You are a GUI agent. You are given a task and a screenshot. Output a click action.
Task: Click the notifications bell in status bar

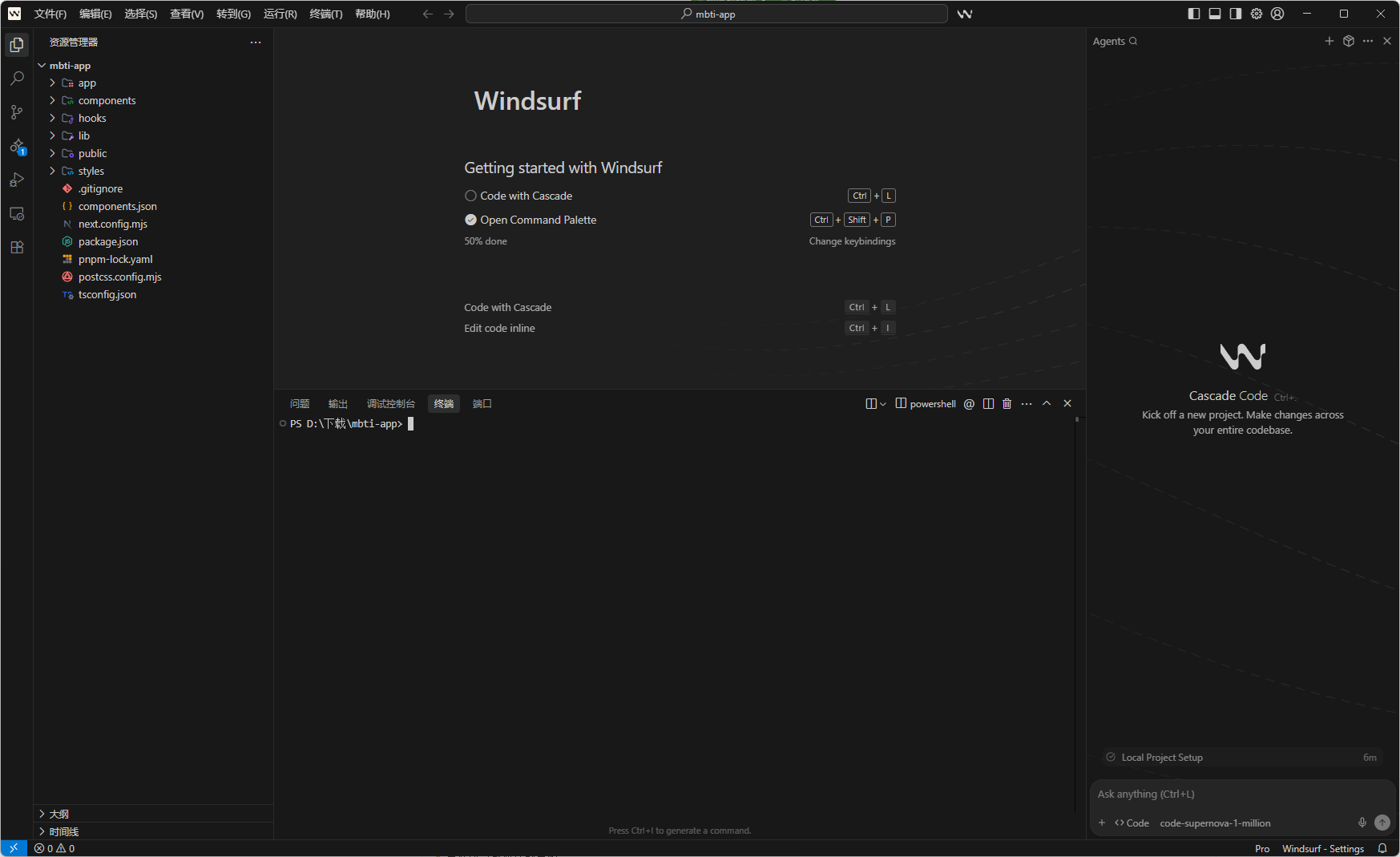pos(1382,848)
